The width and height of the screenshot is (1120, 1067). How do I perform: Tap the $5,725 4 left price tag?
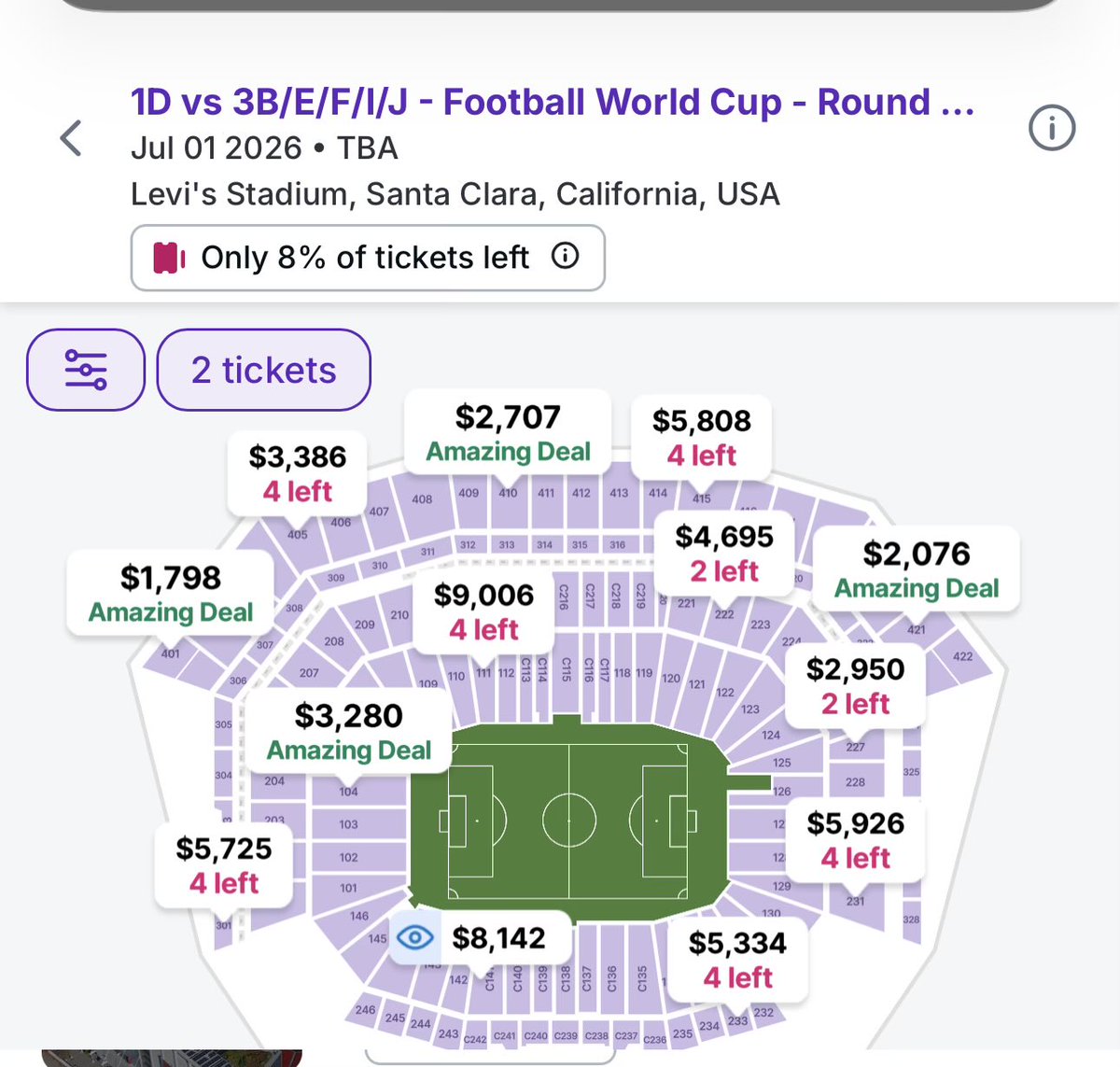(224, 864)
